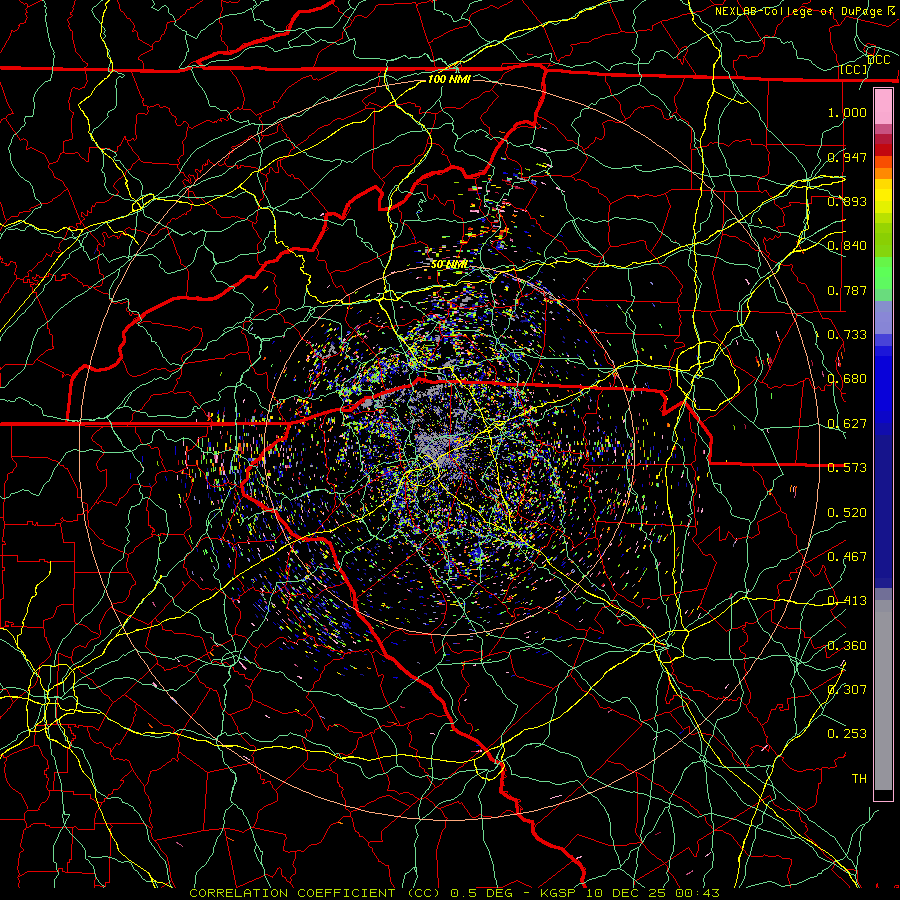
Task: Click the 00:43 timestamp
Action: (x=697, y=893)
